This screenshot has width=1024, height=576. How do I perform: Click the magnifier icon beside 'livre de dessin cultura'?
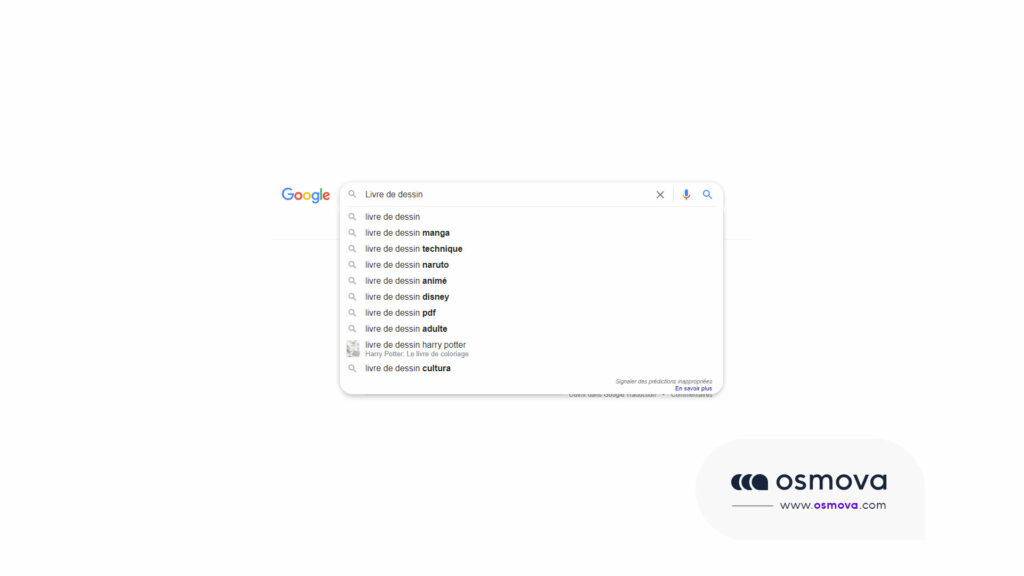pos(352,368)
